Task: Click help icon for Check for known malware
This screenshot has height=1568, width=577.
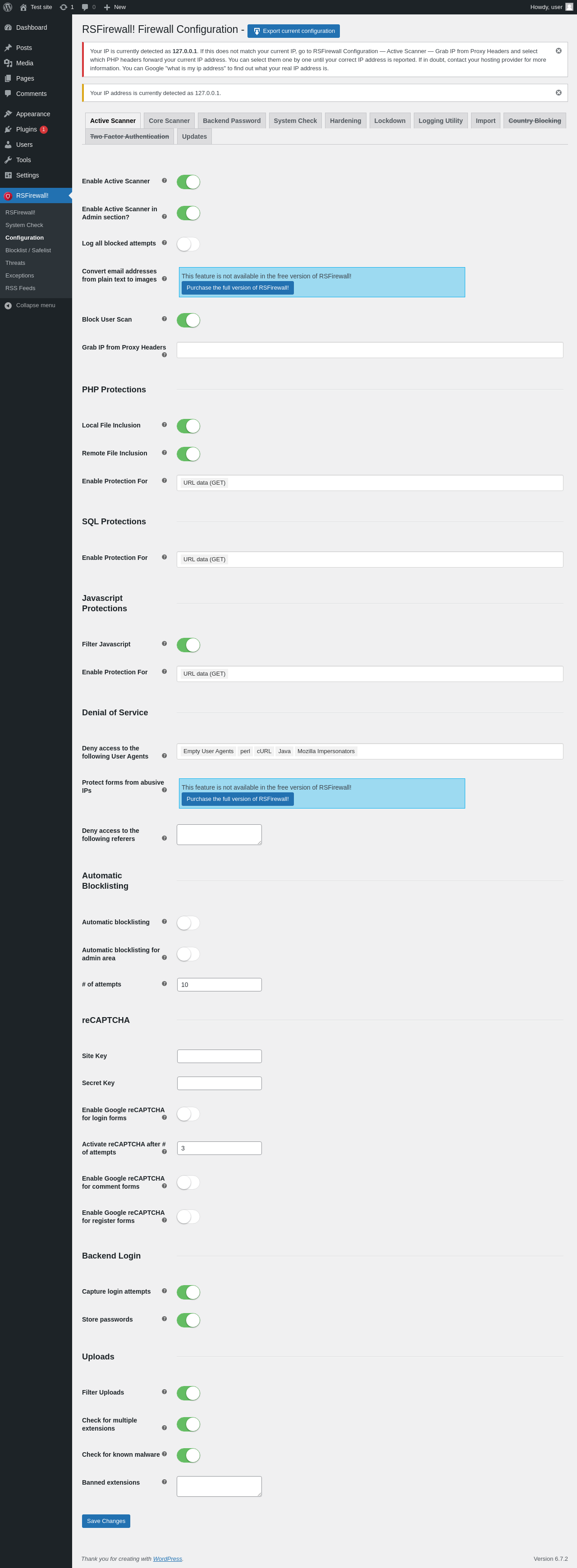Action: pyautogui.click(x=164, y=1454)
